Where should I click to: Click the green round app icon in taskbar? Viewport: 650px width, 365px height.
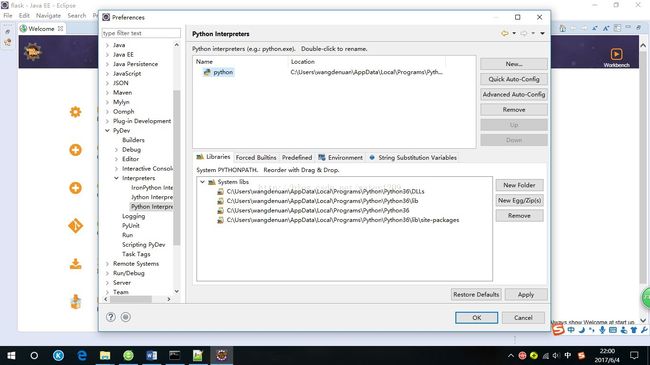pyautogui.click(x=129, y=355)
